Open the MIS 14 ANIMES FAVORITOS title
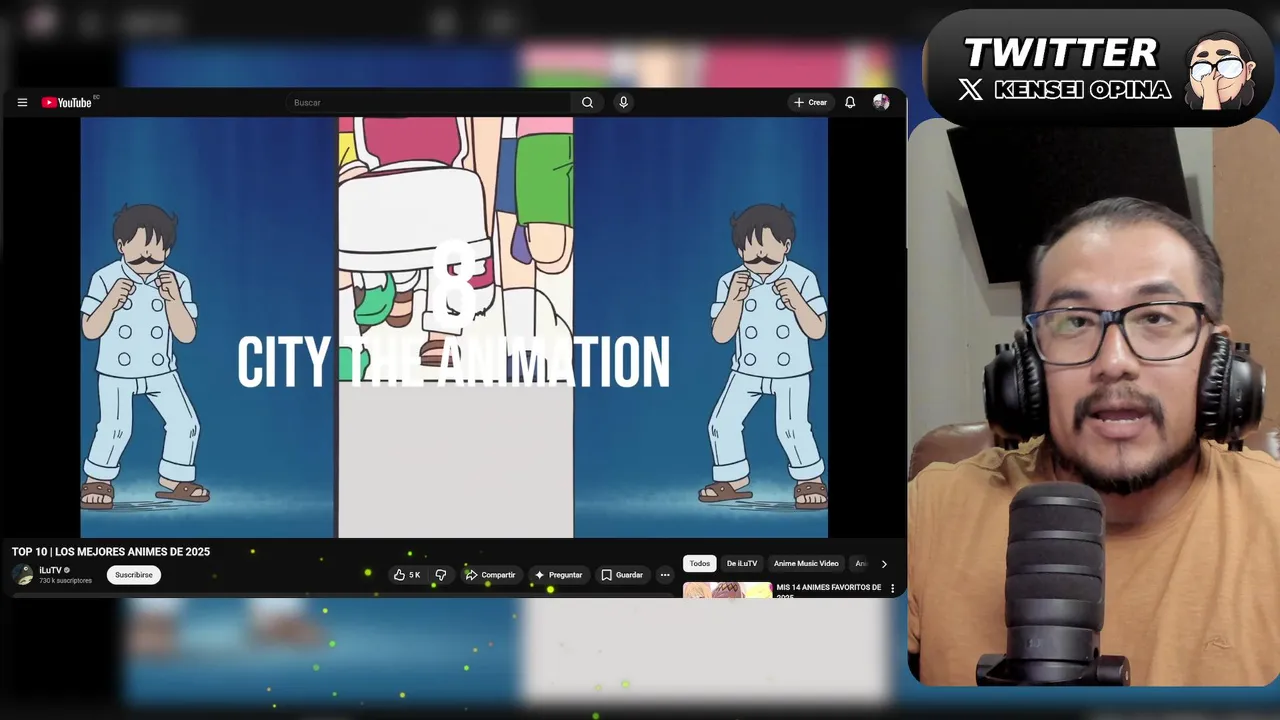This screenshot has height=720, width=1280. (x=829, y=591)
